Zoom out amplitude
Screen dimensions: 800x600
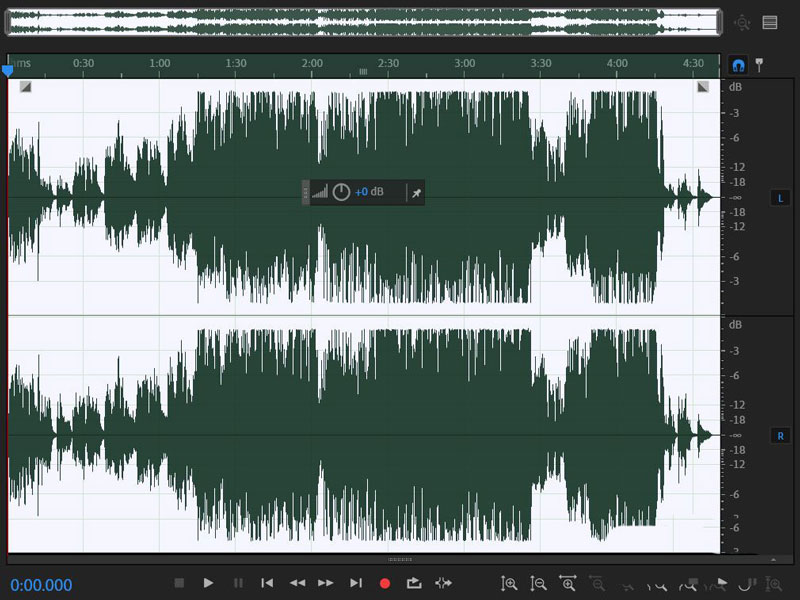(538, 583)
